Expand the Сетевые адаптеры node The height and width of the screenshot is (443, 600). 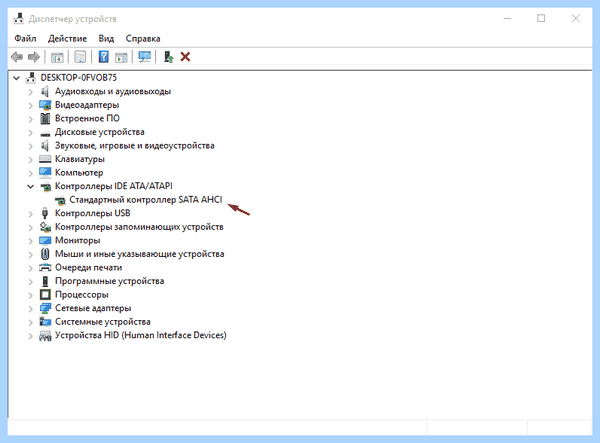click(31, 309)
